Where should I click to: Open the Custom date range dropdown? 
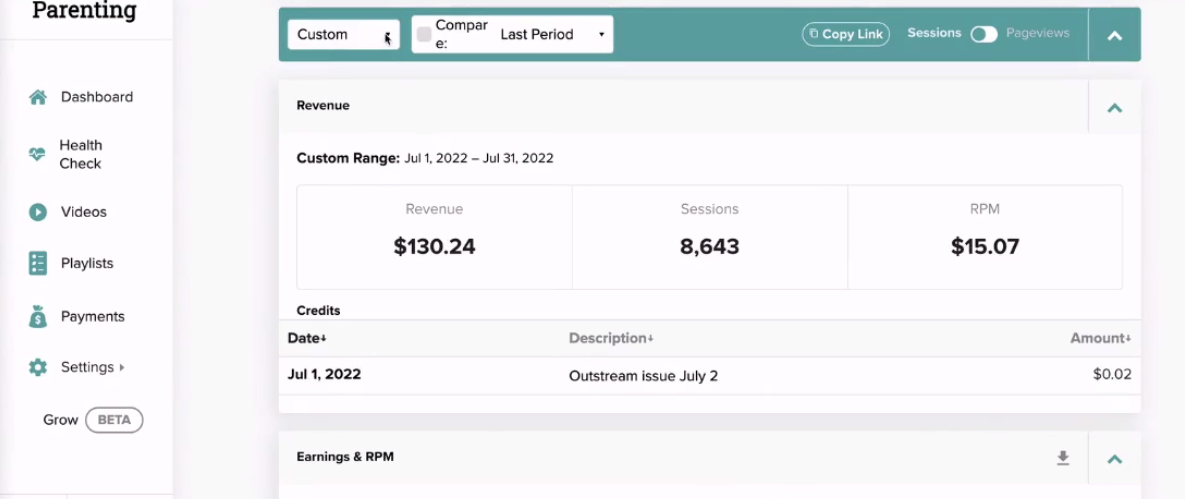click(344, 34)
